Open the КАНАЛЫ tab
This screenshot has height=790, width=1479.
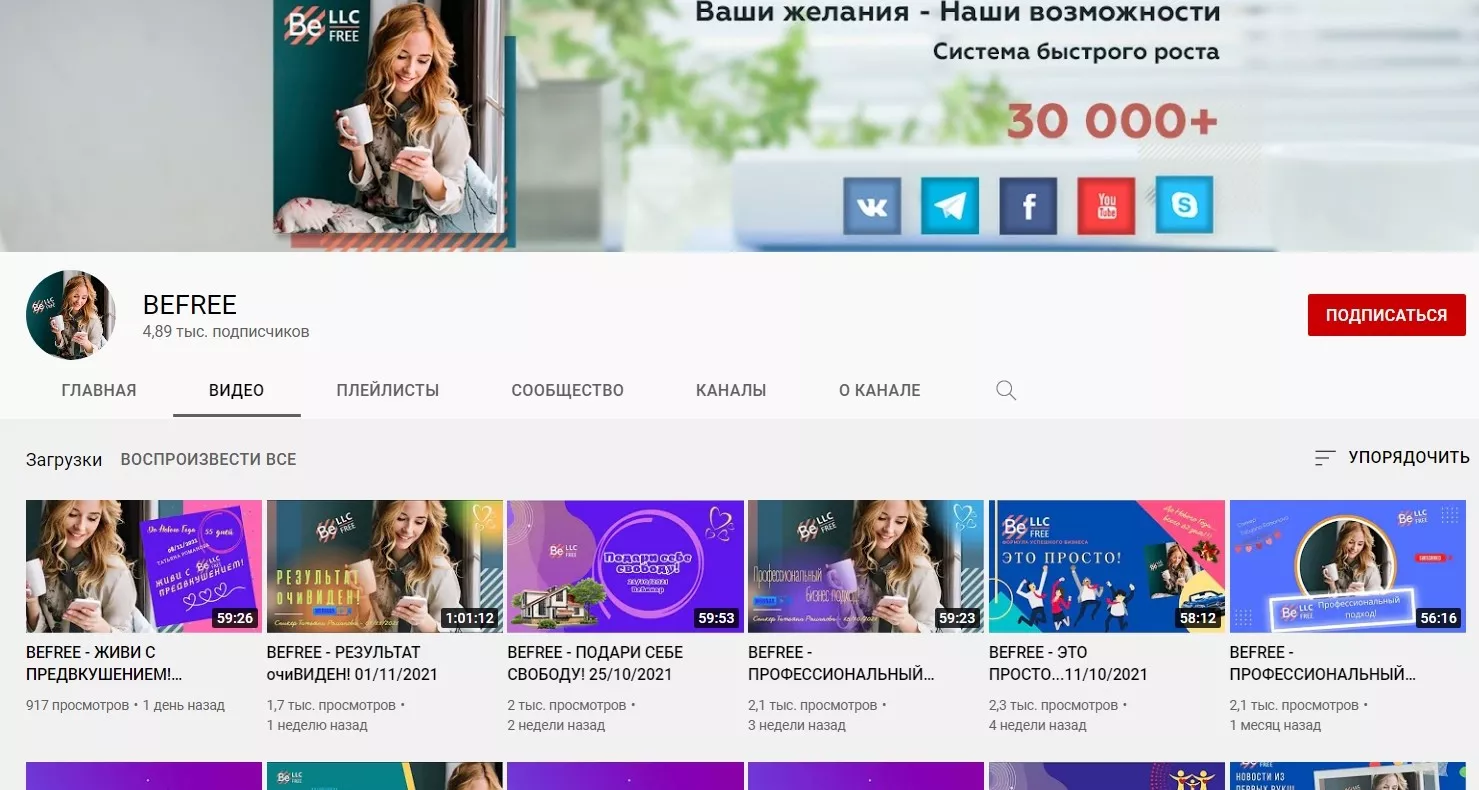point(731,390)
